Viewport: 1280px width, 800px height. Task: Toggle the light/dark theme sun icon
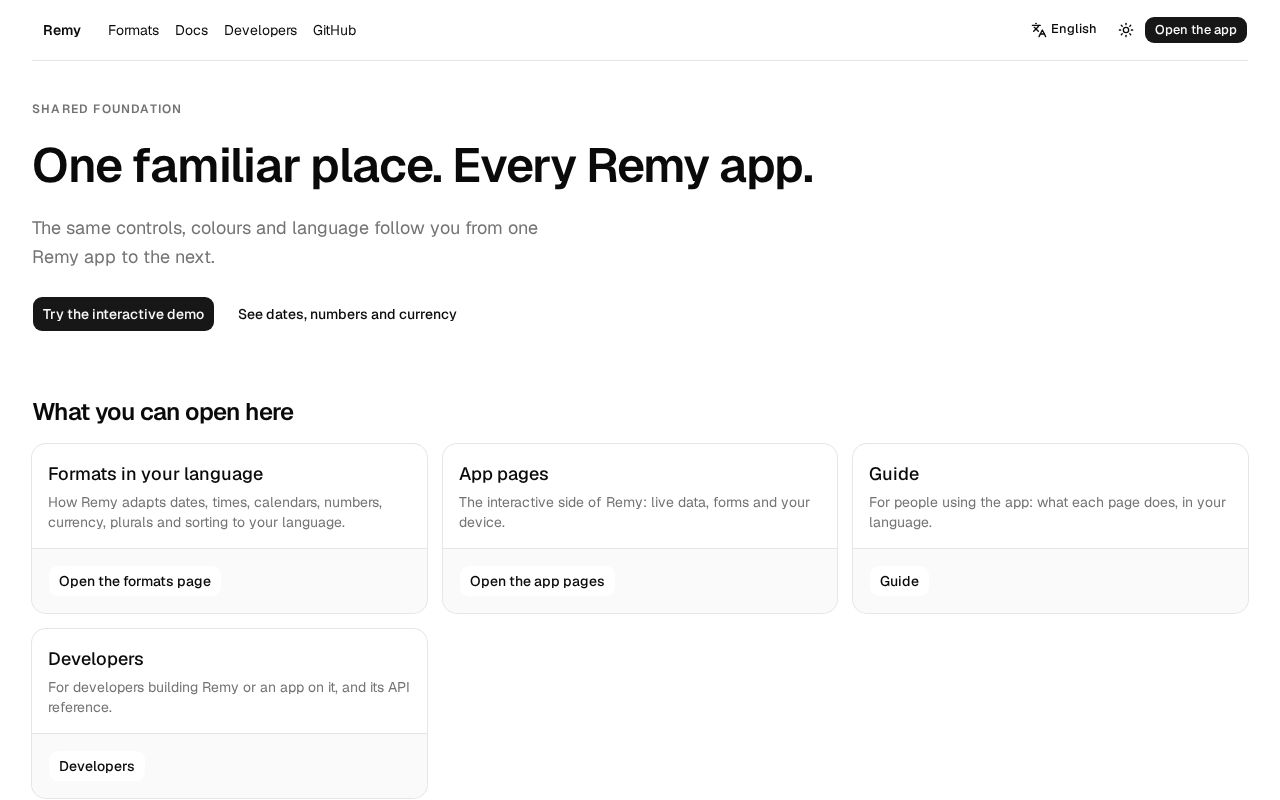pyautogui.click(x=1126, y=30)
